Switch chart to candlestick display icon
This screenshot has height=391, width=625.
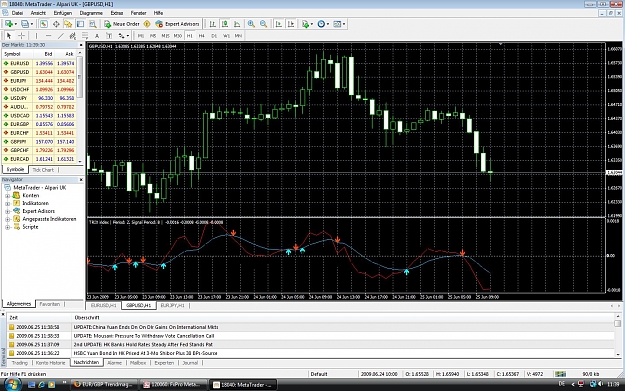coord(225,24)
